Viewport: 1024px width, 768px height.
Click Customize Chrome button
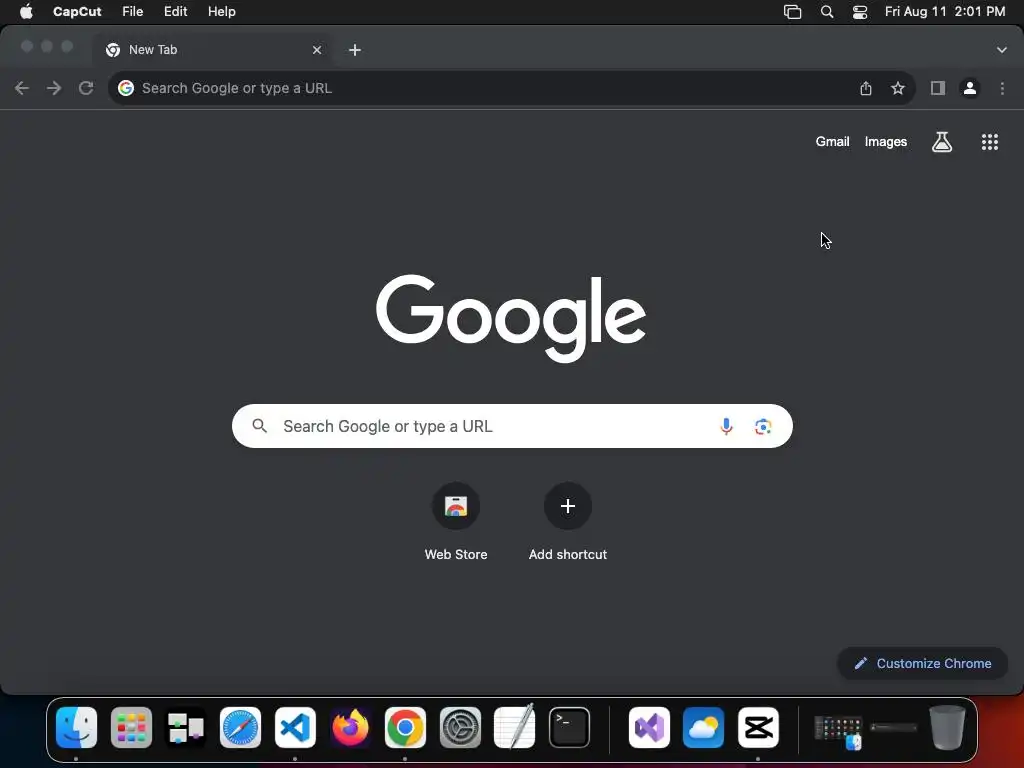point(923,664)
